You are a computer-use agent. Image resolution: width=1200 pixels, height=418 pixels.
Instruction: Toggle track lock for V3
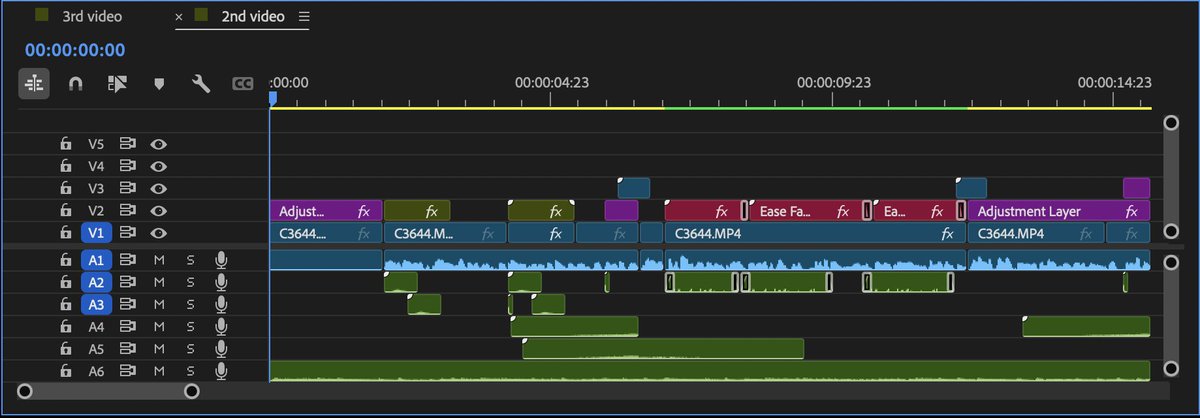tap(65, 188)
